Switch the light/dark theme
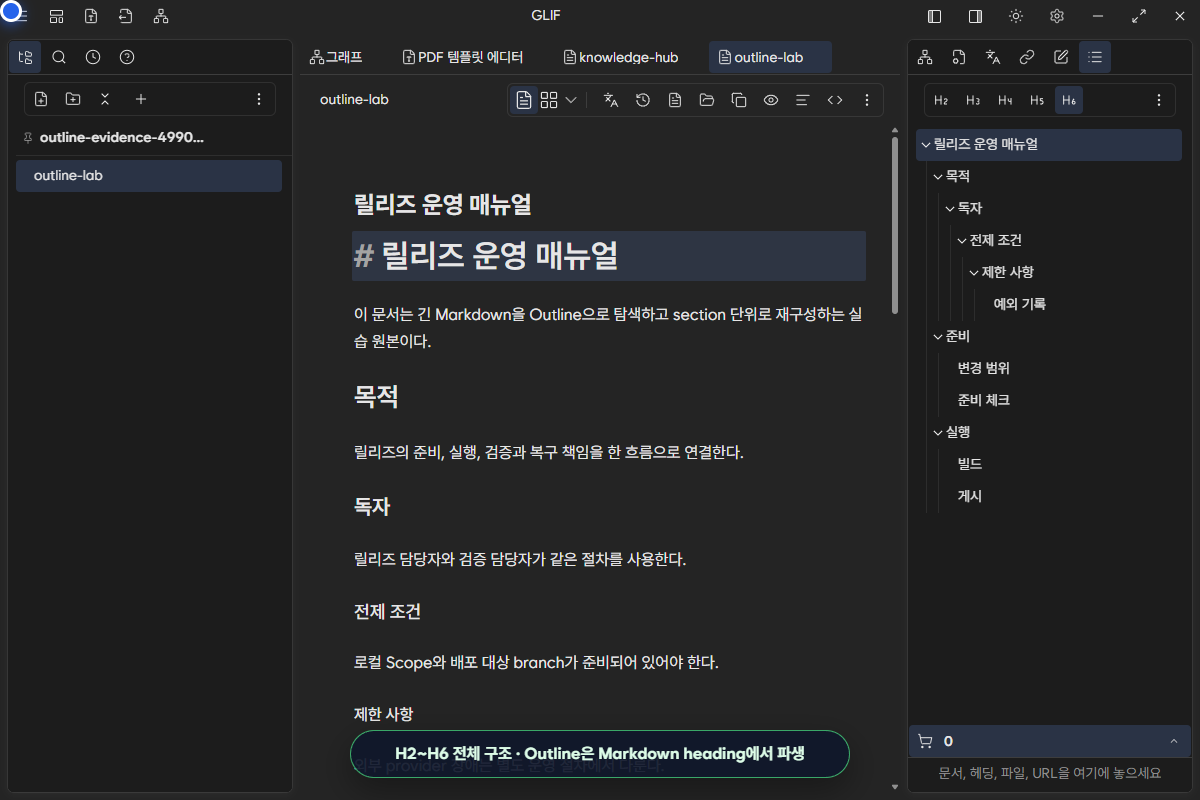 [x=1016, y=16]
